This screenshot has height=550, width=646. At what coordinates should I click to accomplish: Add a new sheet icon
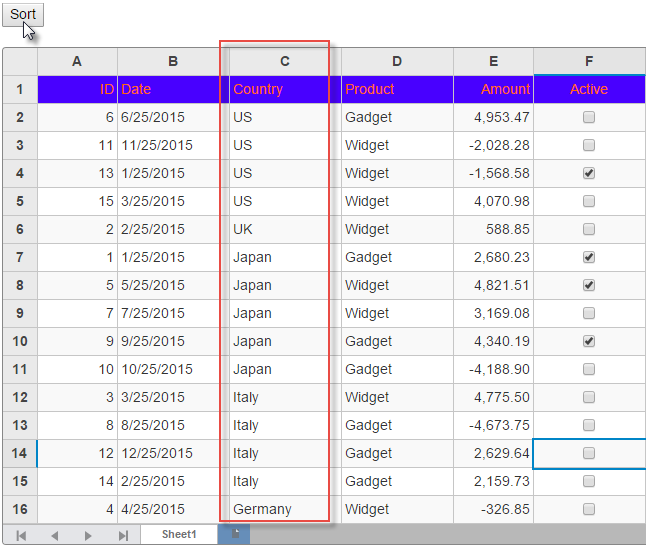[x=235, y=535]
